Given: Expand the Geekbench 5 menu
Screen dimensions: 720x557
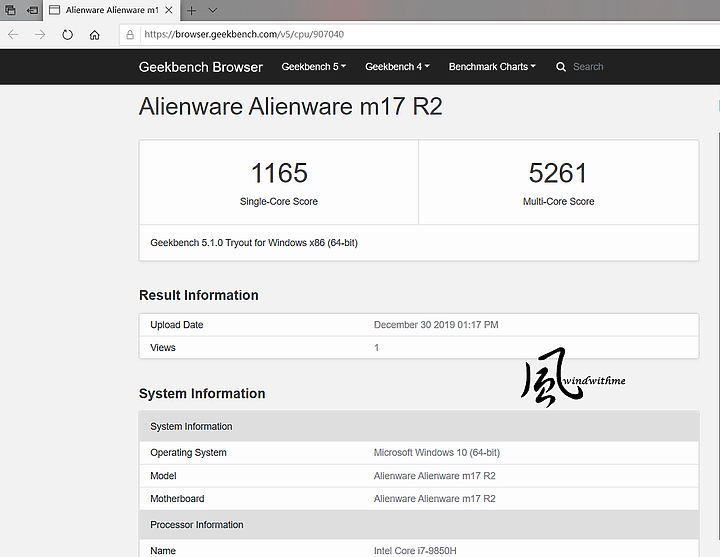Looking at the screenshot, I should [x=314, y=67].
